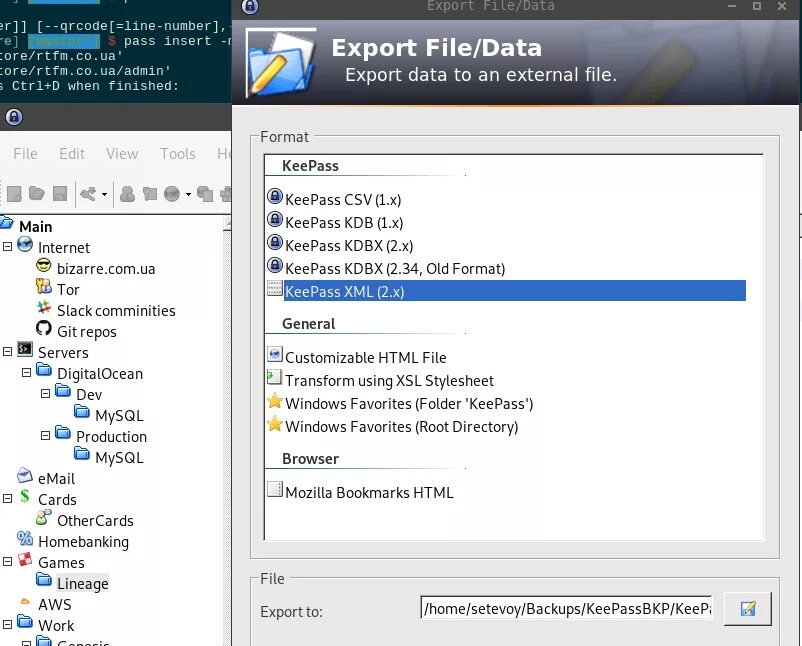
Task: Click the Save database toolbar icon
Action: pyautogui.click(x=60, y=193)
